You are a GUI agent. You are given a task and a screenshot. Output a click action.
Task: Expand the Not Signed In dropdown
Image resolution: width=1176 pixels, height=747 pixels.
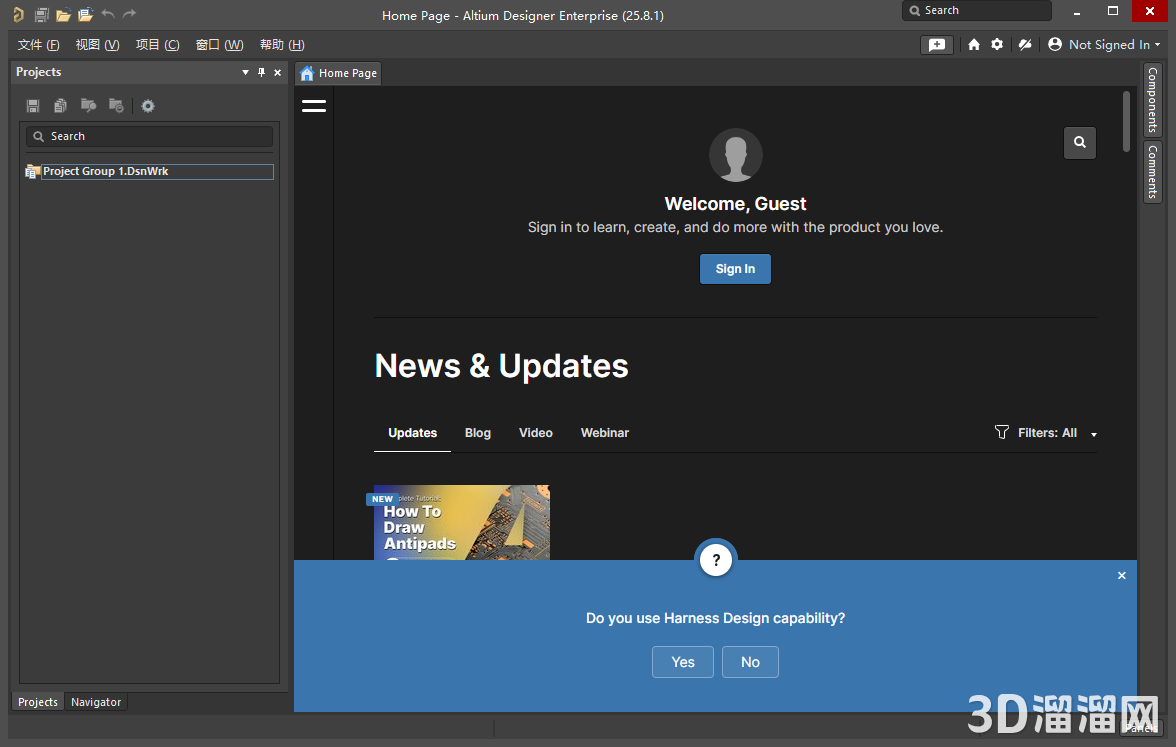(1104, 44)
